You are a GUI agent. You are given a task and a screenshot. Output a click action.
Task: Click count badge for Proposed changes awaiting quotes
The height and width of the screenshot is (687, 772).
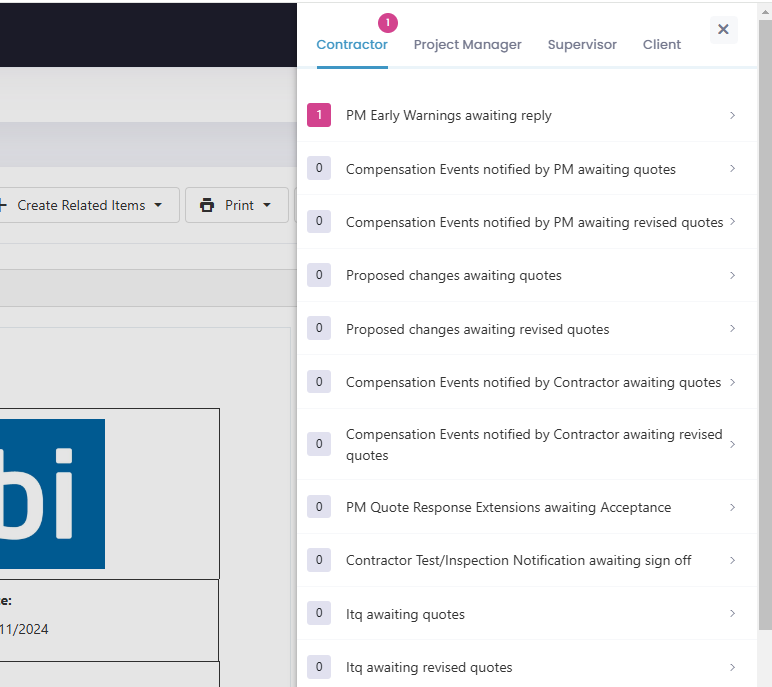319,275
